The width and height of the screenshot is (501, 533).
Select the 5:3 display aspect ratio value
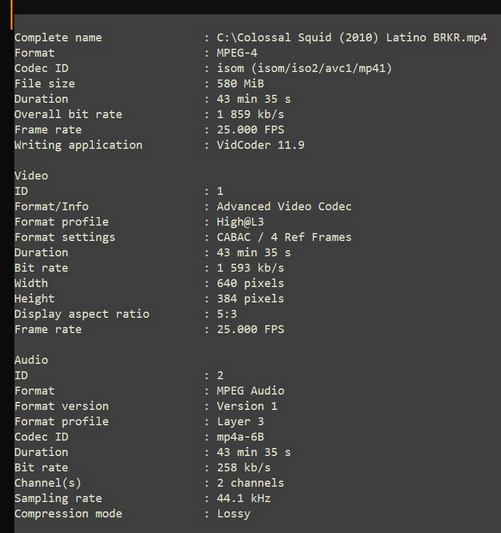pyautogui.click(x=227, y=314)
